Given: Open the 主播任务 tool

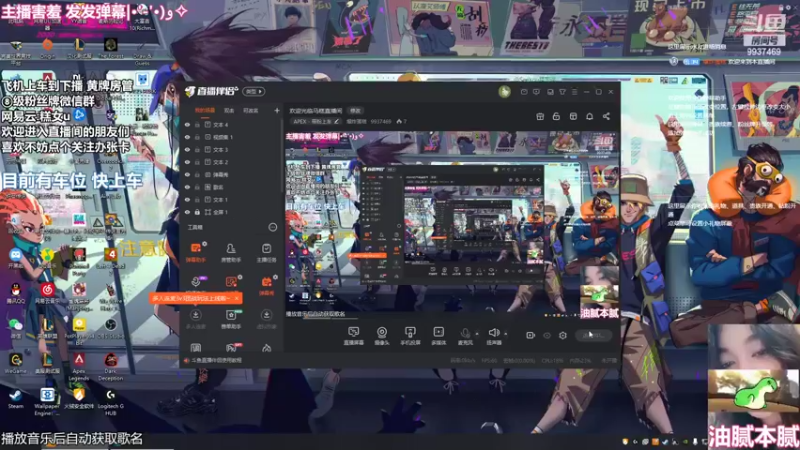Looking at the screenshot, I should coord(266,252).
